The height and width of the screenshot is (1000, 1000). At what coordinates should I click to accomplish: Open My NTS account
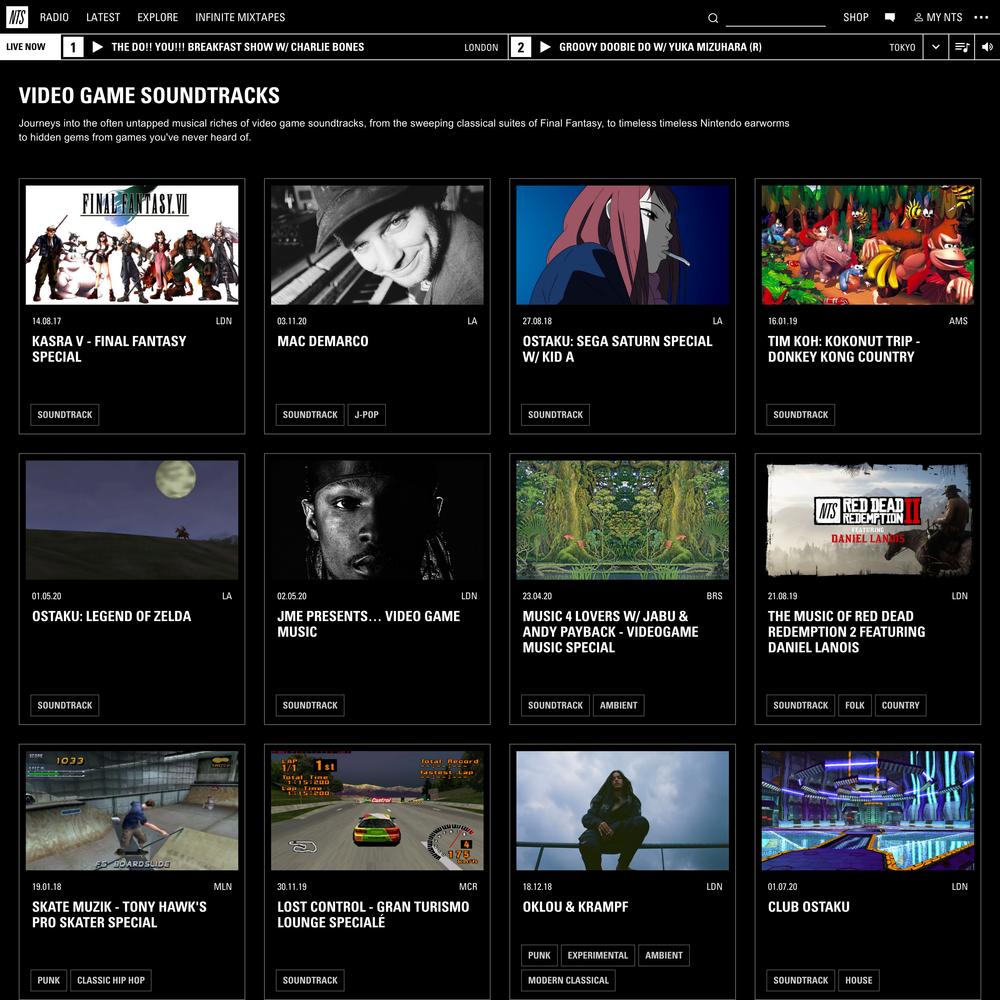click(938, 17)
